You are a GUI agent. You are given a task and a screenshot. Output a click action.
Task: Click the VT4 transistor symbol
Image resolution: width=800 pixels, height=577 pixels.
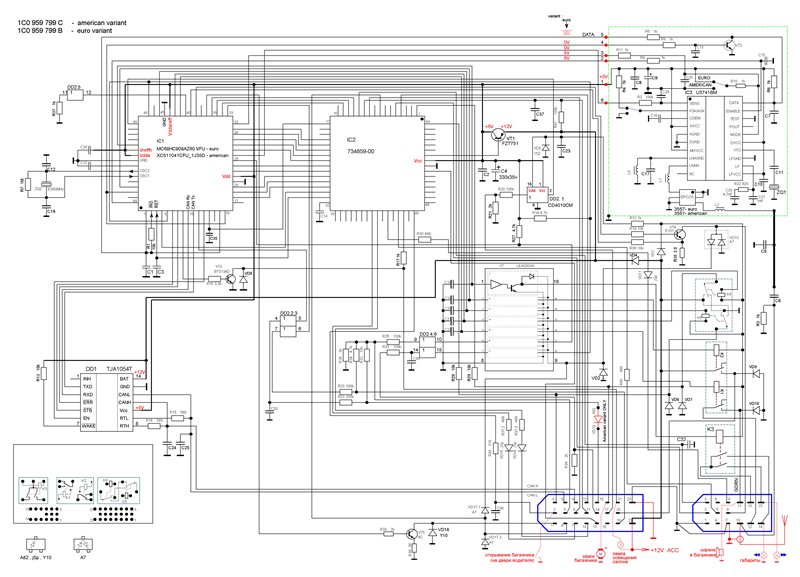(679, 235)
